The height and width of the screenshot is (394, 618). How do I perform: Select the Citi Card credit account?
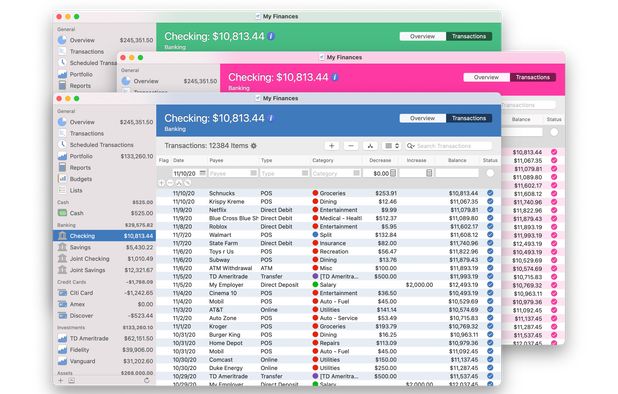[105, 293]
